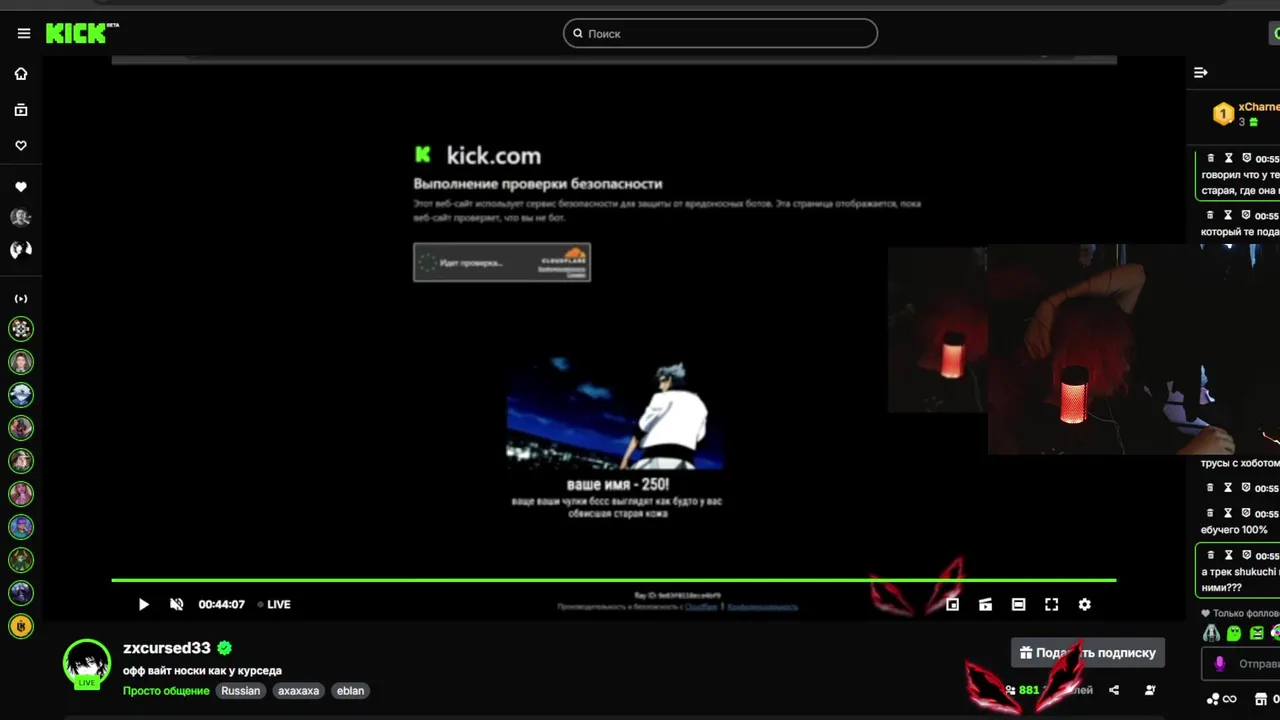This screenshot has width=1280, height=720.
Task: Timeout the author of 'который те пода' message
Action: pos(1229,215)
